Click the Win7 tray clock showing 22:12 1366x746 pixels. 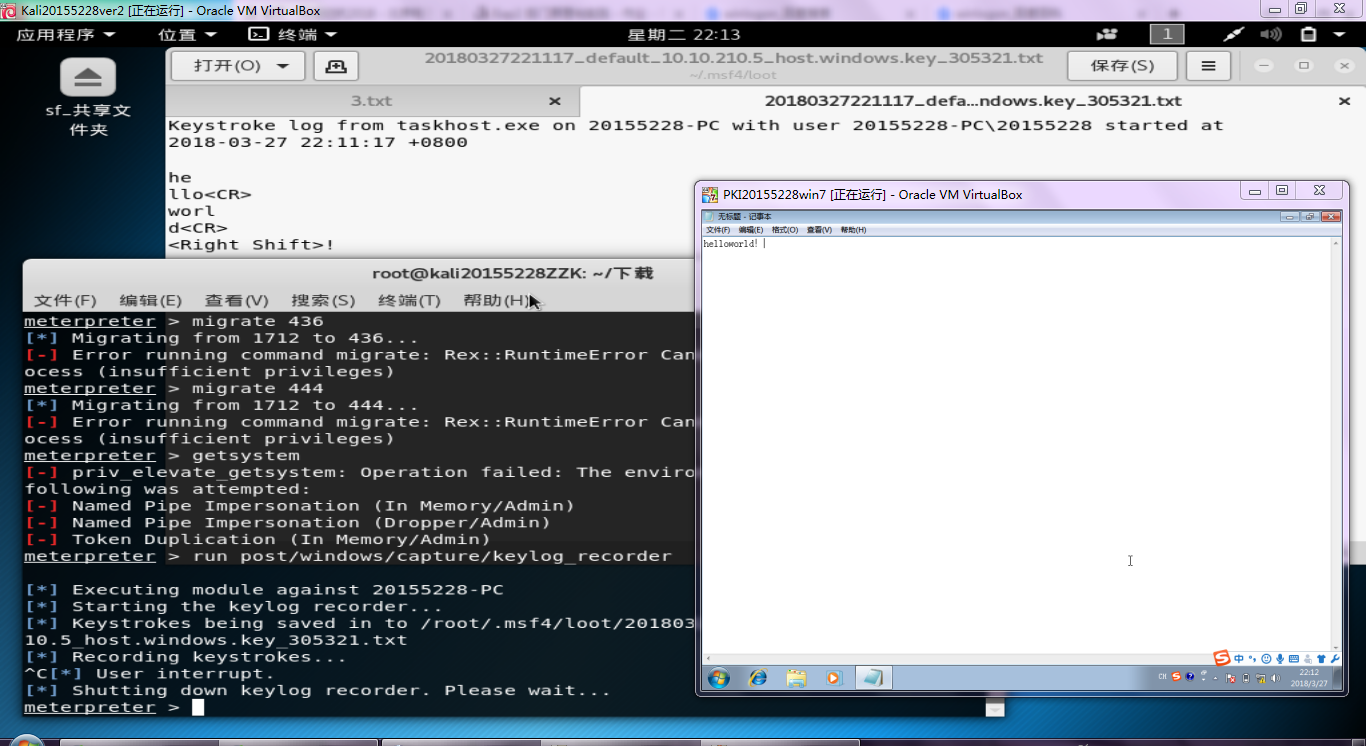click(1310, 678)
